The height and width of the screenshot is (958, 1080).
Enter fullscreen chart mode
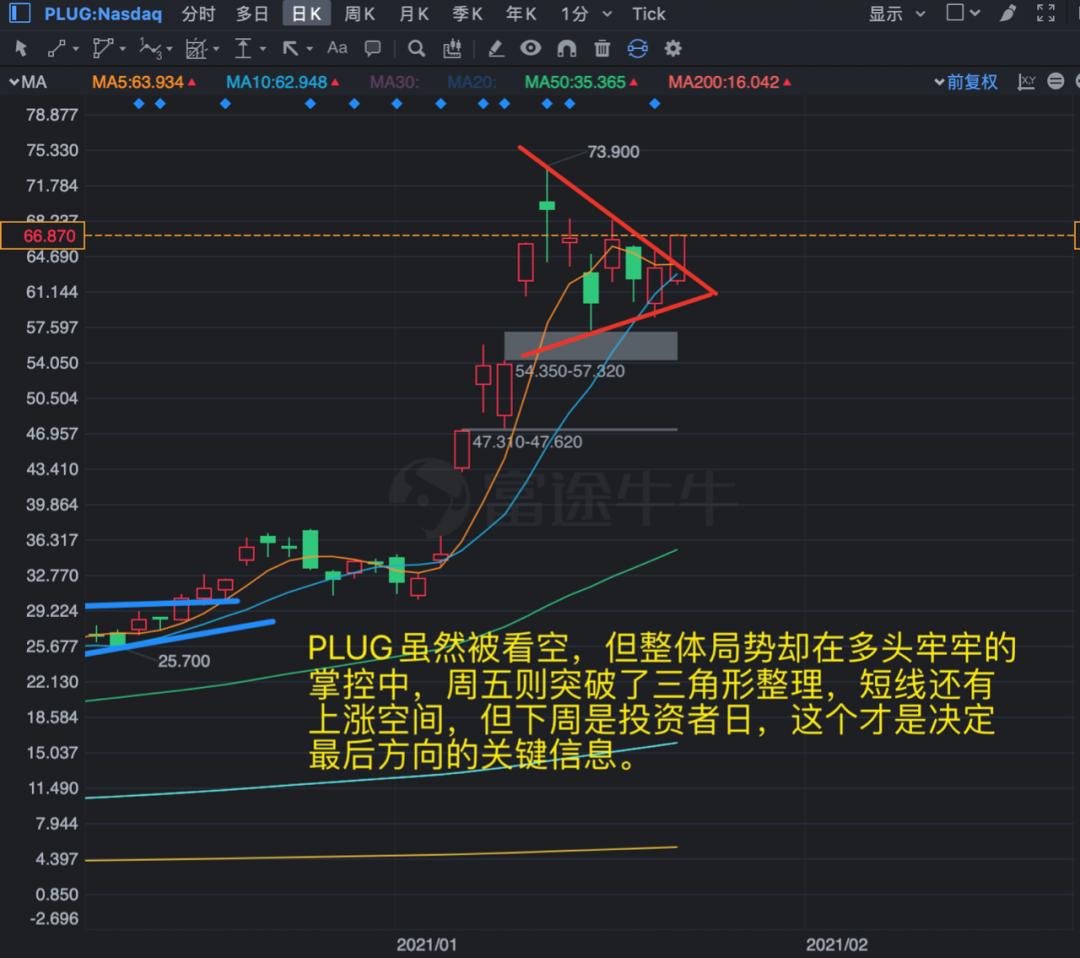1046,13
